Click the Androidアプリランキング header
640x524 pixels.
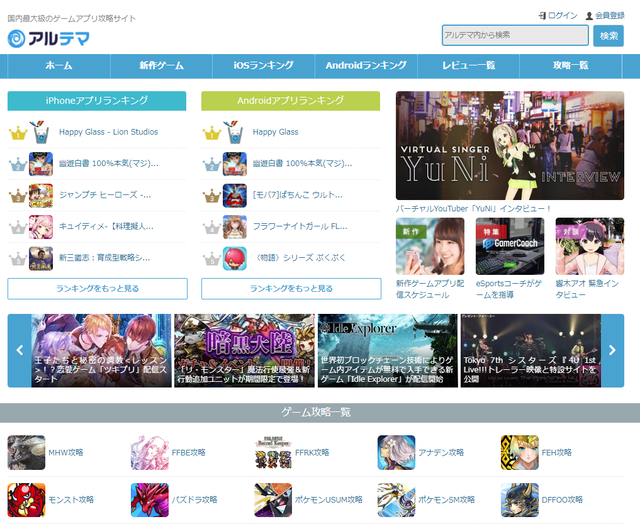[x=291, y=101]
